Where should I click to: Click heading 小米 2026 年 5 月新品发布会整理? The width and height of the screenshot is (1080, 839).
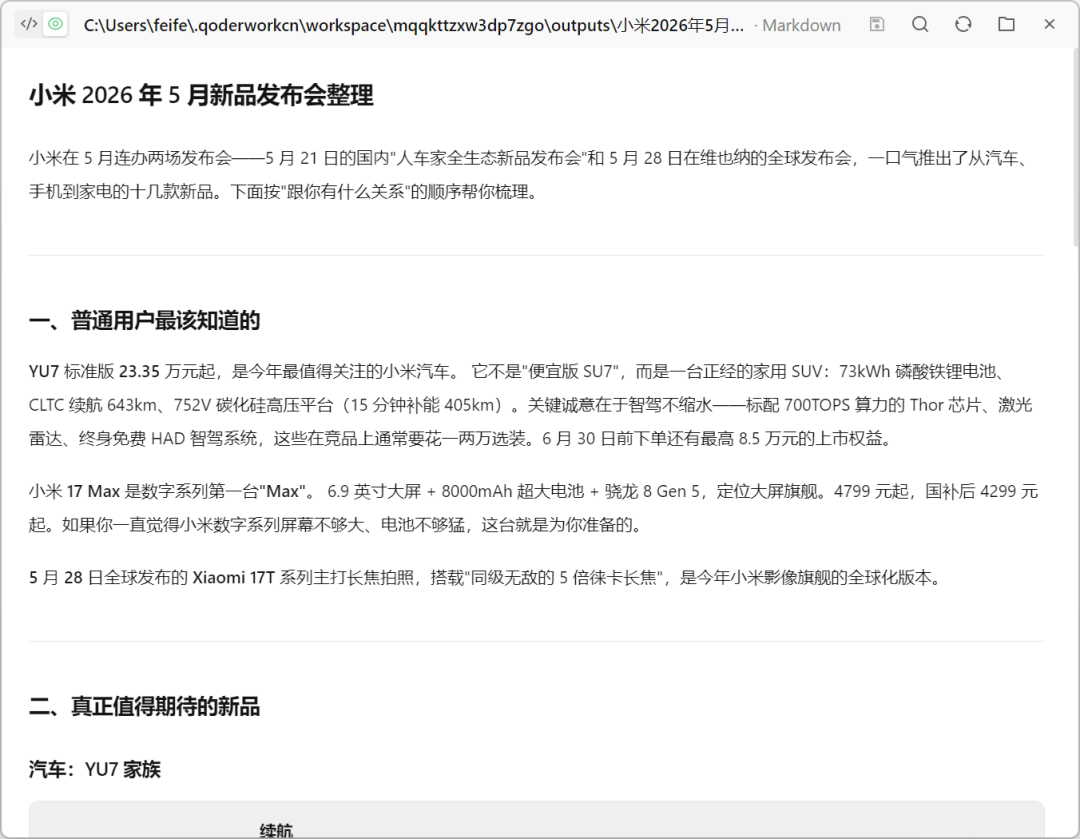click(x=201, y=95)
